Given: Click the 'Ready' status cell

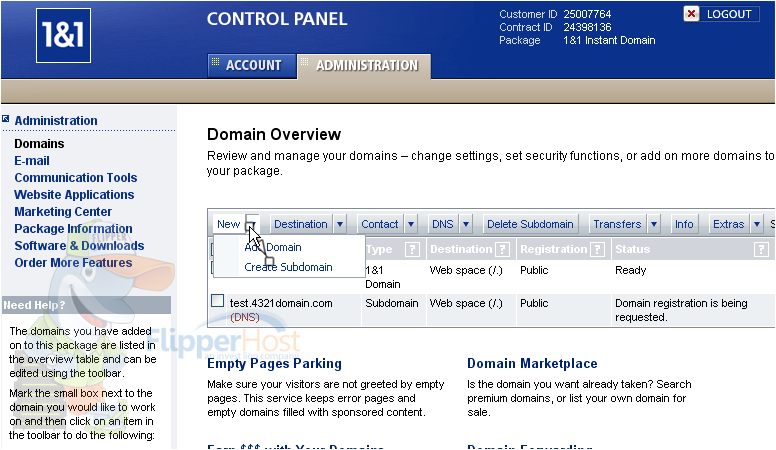Looking at the screenshot, I should coord(630,270).
